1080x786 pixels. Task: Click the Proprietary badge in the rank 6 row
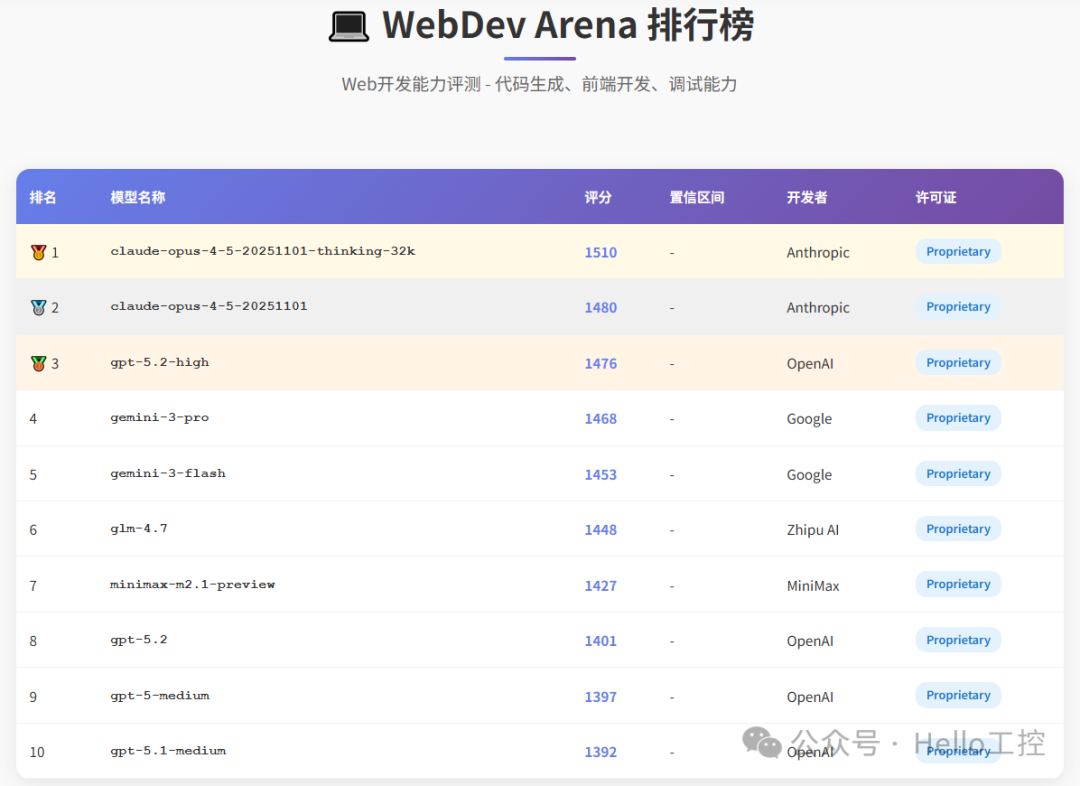957,528
